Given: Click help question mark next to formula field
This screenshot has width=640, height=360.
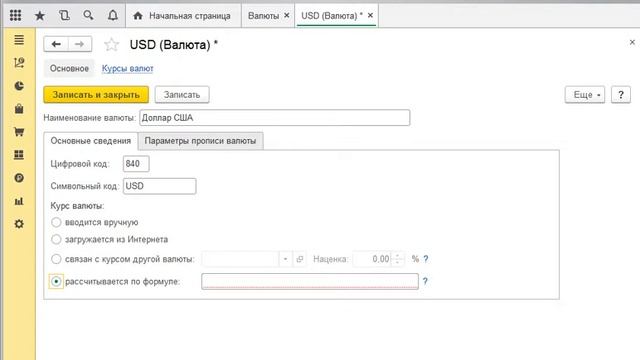Looking at the screenshot, I should pos(425,281).
